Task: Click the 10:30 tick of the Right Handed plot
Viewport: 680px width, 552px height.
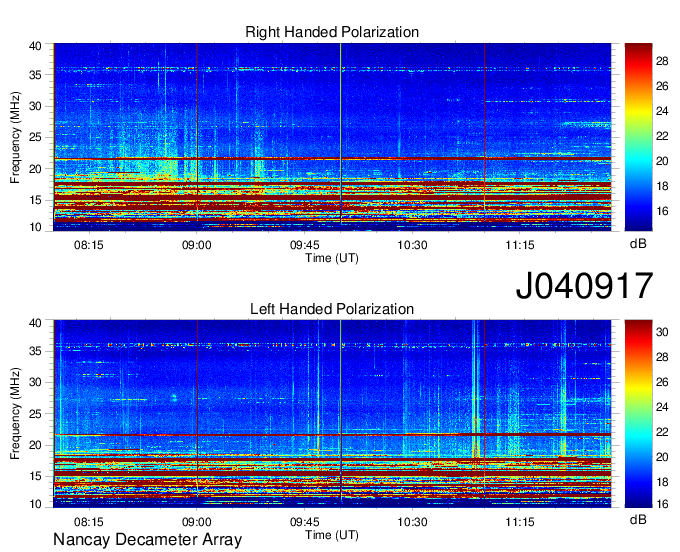Action: point(412,245)
